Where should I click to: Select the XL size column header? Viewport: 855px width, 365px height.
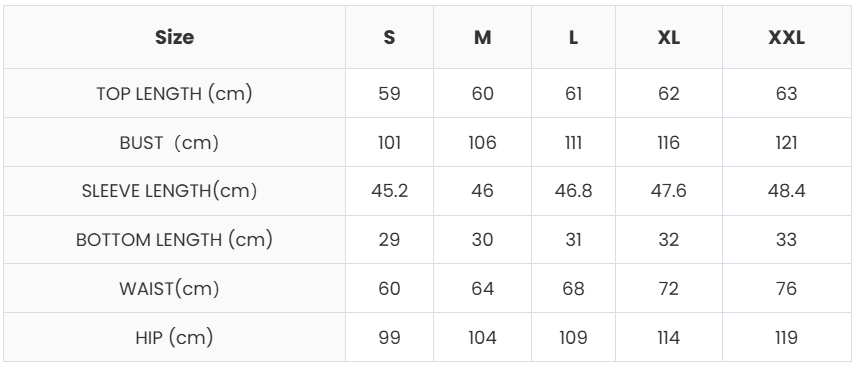pyautogui.click(x=669, y=38)
